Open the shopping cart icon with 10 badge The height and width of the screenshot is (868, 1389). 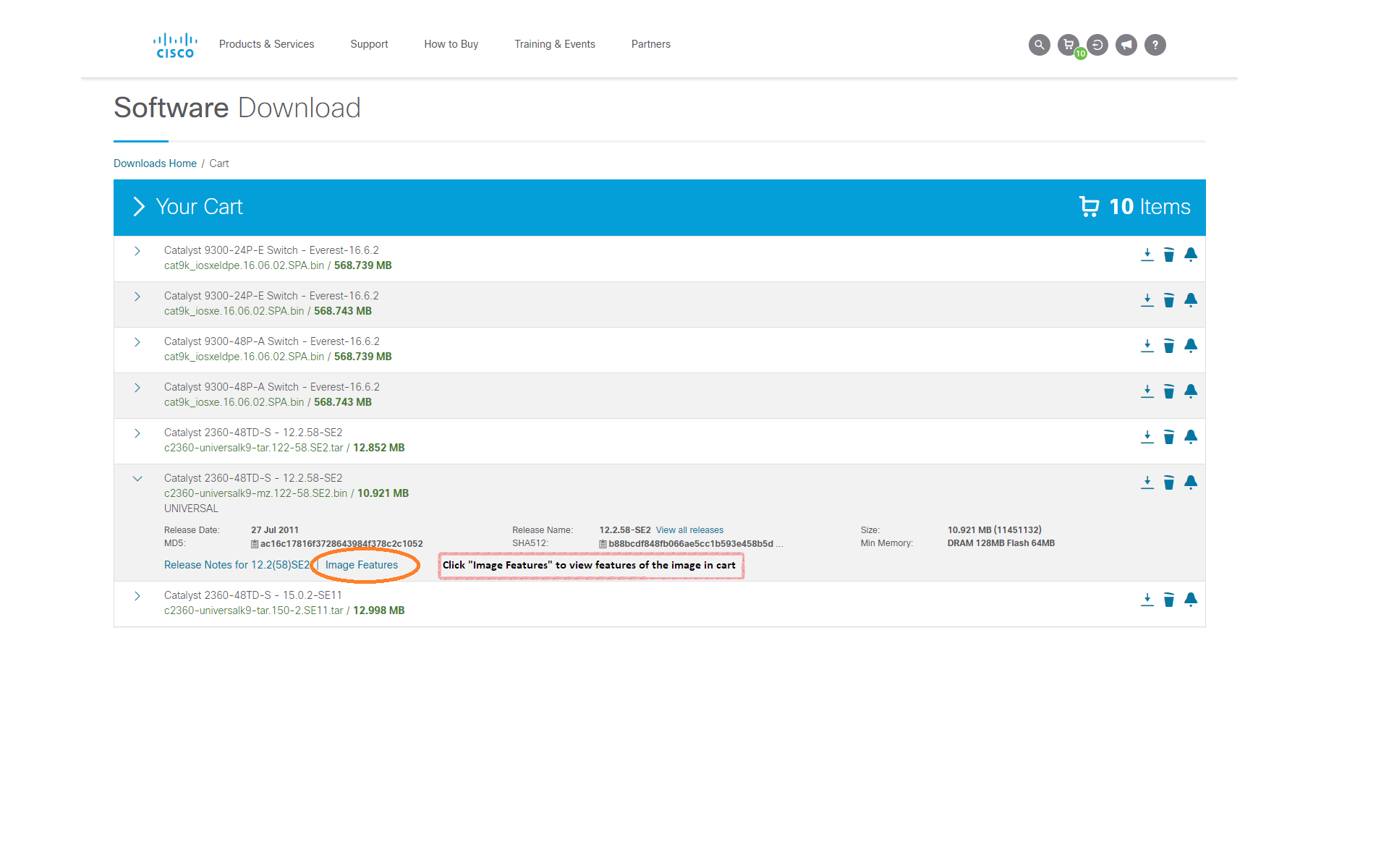[x=1069, y=45]
